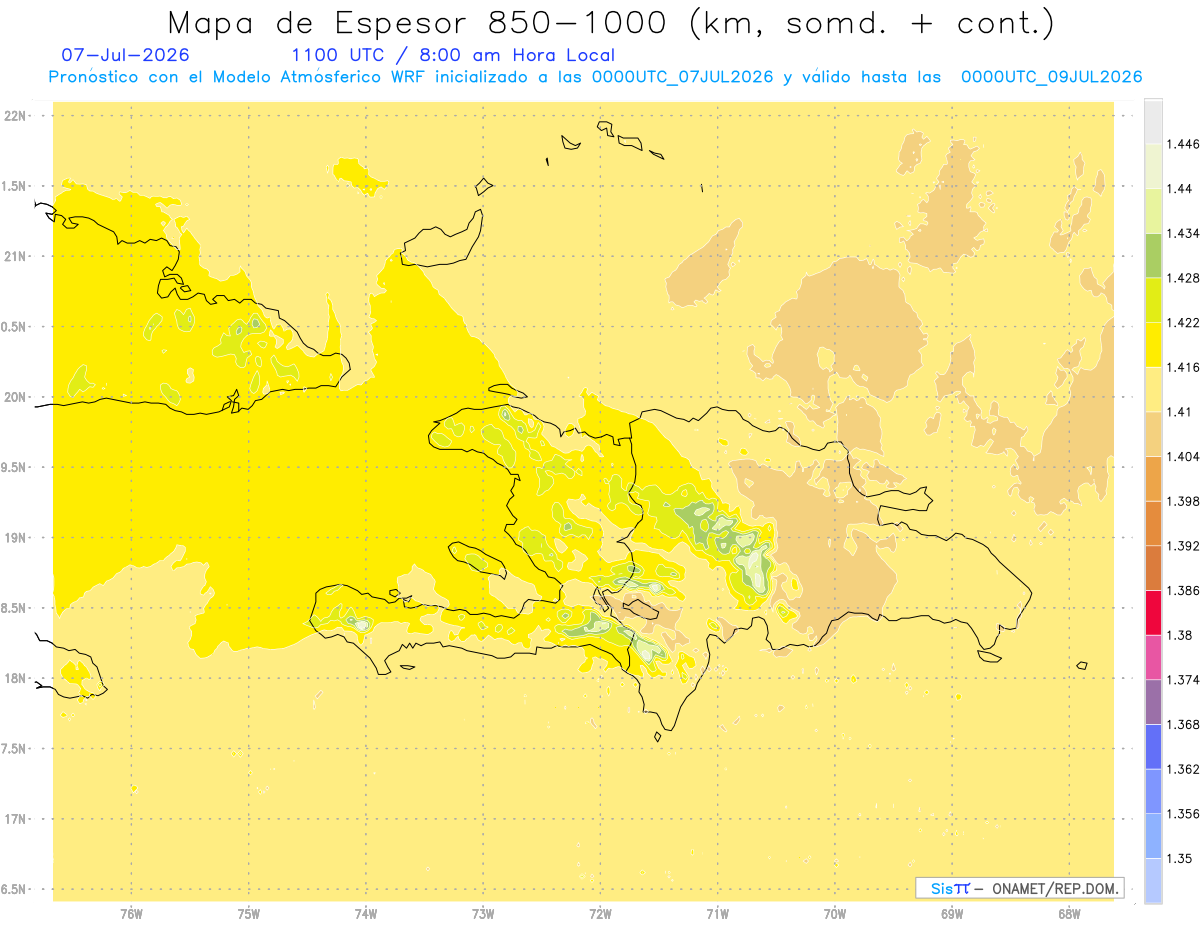Click the "76W" longitude label

[131, 914]
